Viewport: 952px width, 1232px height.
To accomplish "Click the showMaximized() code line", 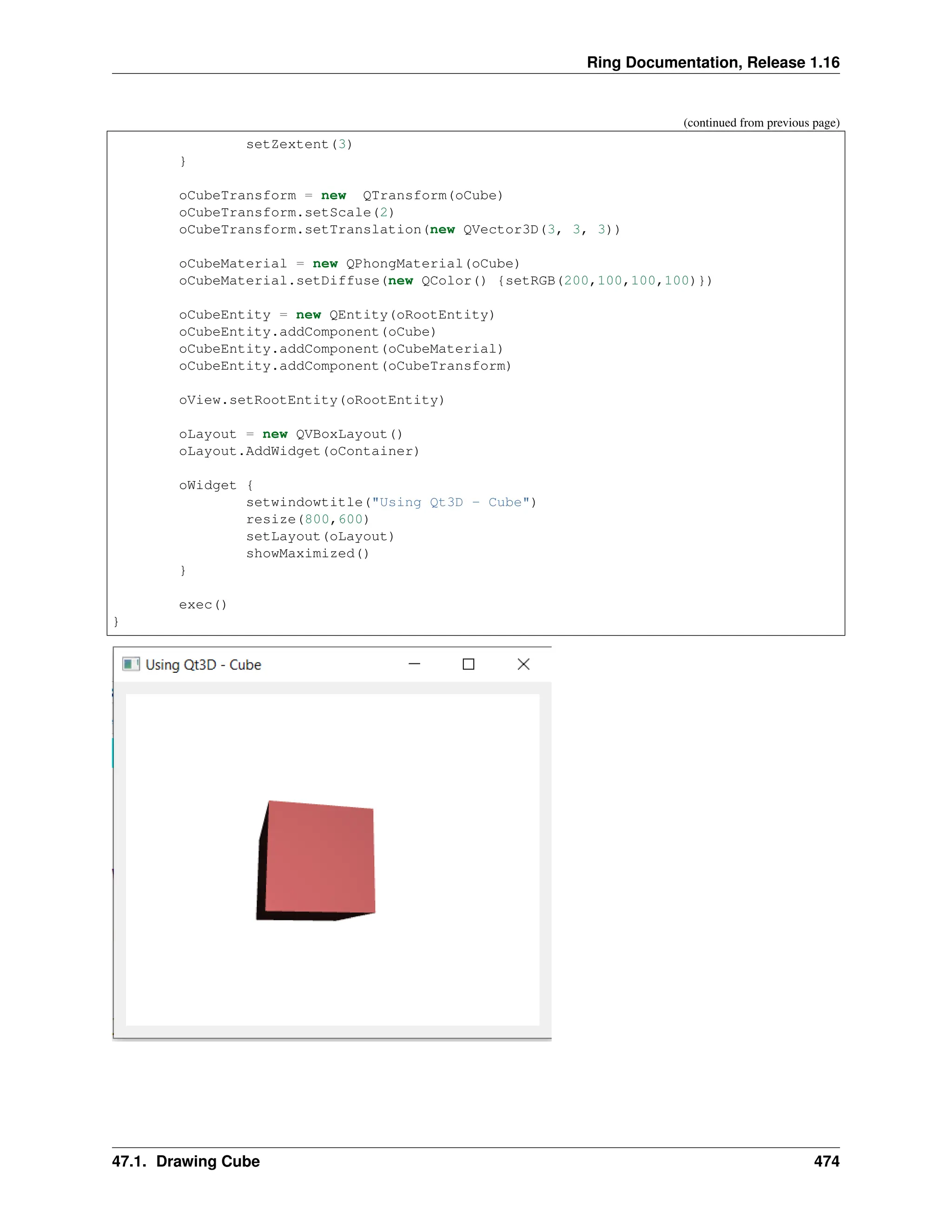I will point(307,553).
